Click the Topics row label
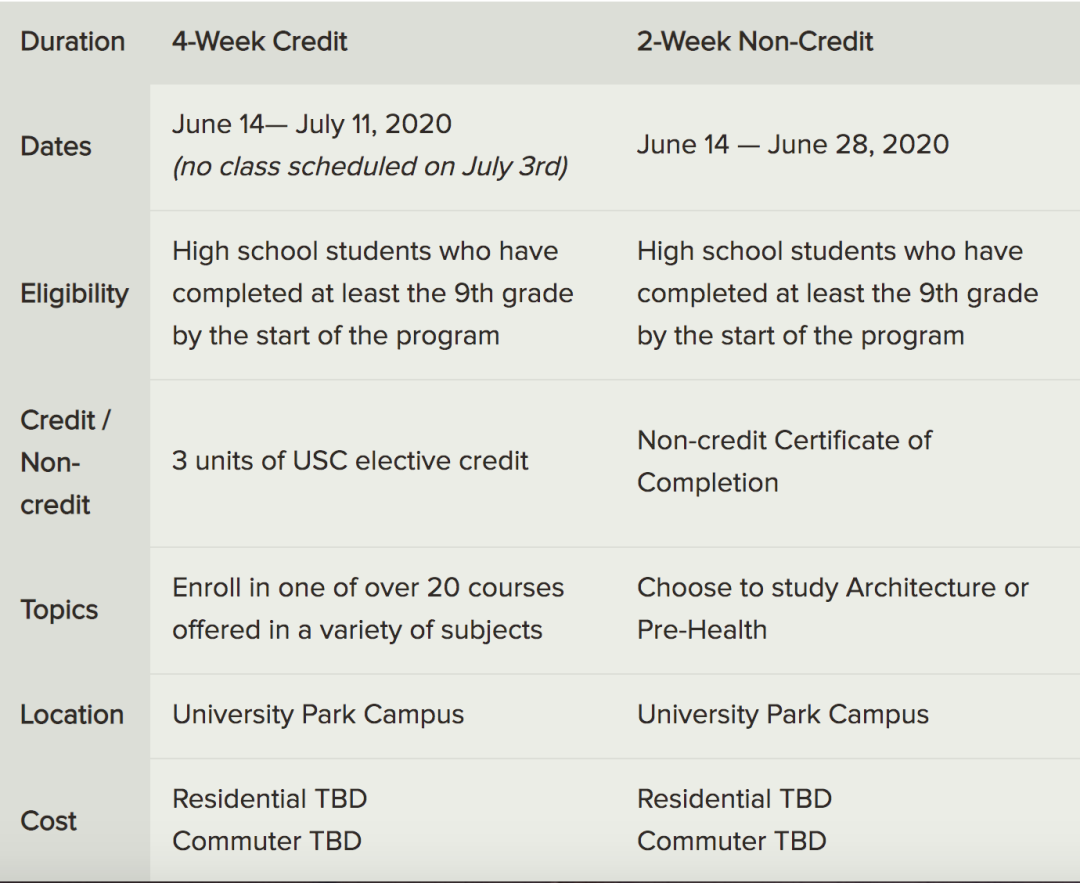Screen dimensions: 1080x883 point(59,610)
